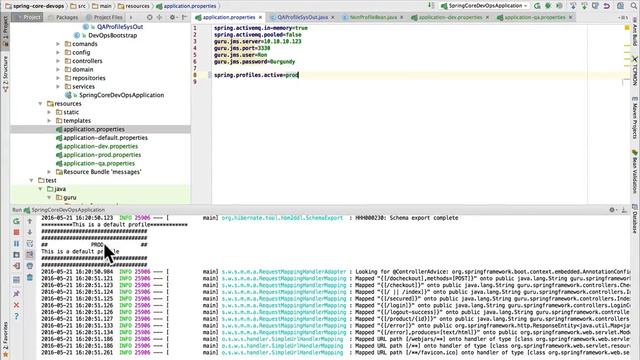This screenshot has height=360, width=640.
Task: Click the print console icon
Action: click(30, 266)
